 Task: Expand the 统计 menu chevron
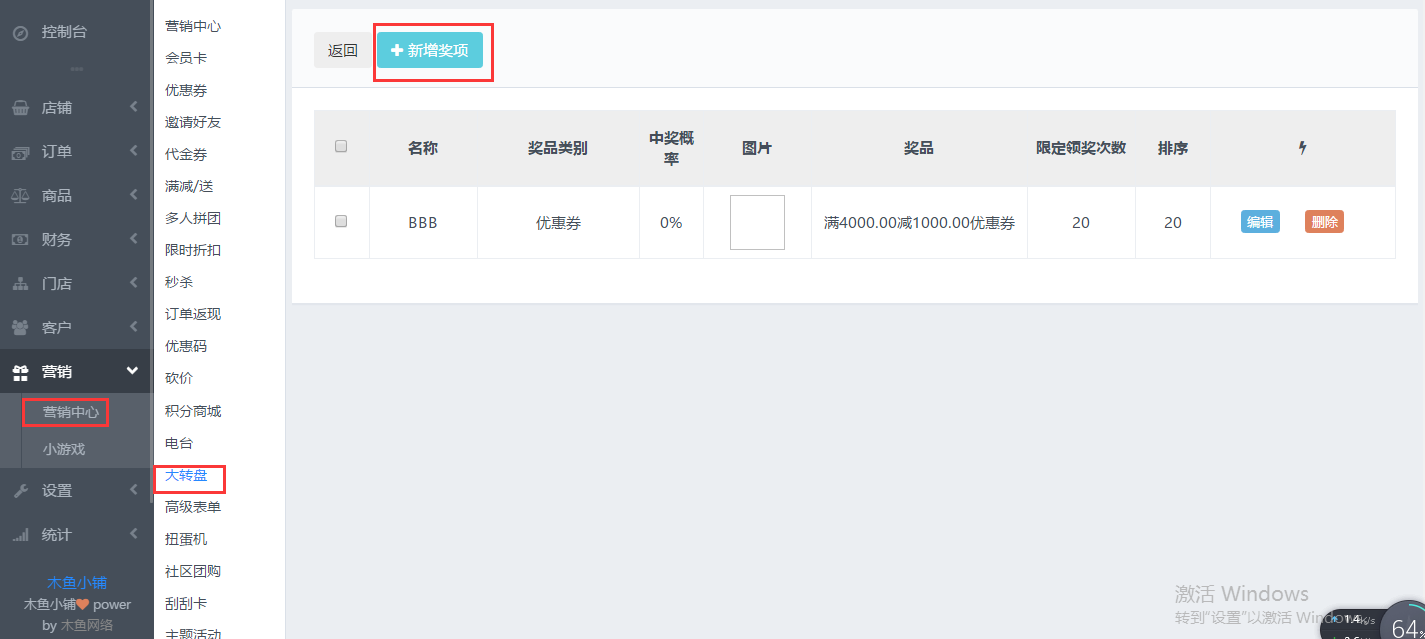133,534
